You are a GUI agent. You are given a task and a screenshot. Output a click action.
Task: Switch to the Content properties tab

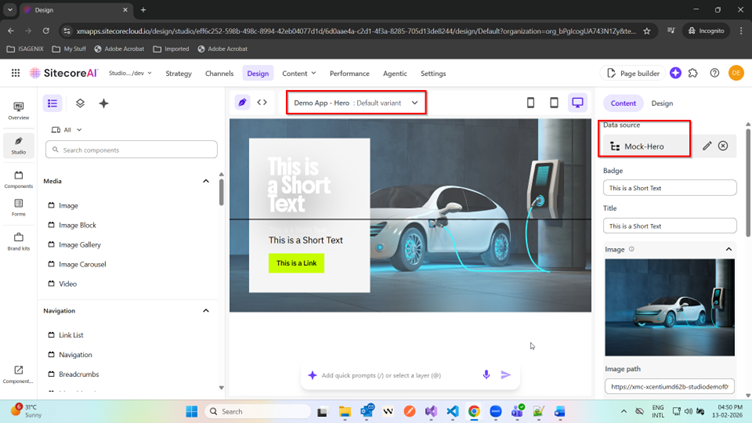[x=623, y=103]
